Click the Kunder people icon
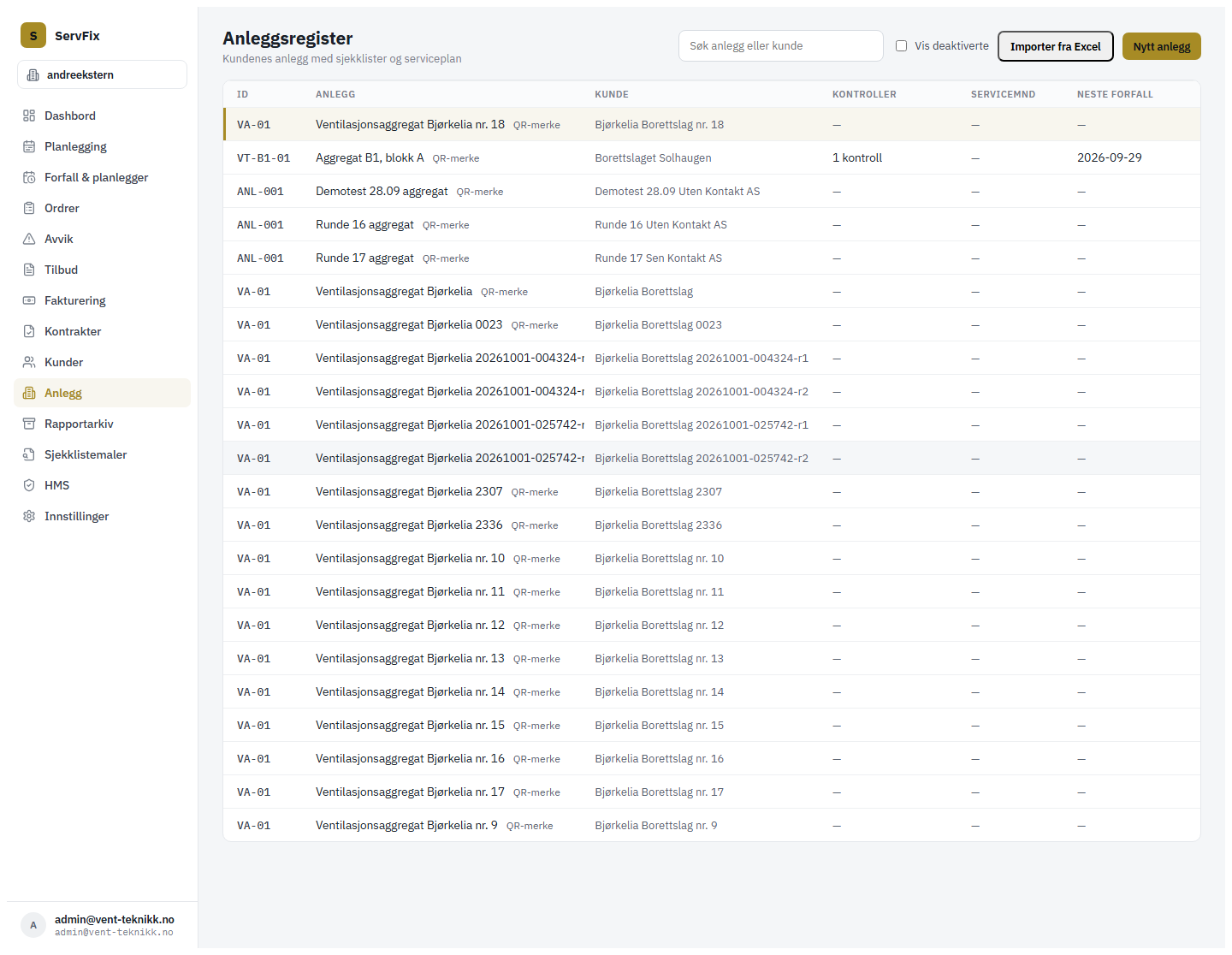1232x955 pixels. (29, 362)
